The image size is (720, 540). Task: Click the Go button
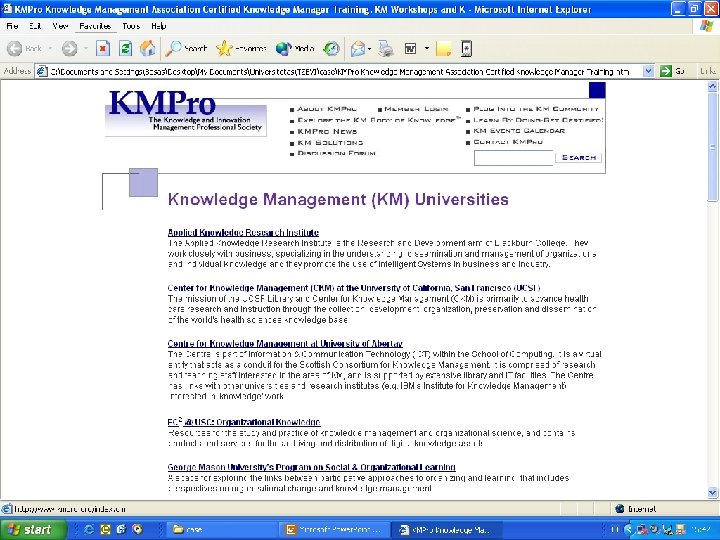[672, 71]
